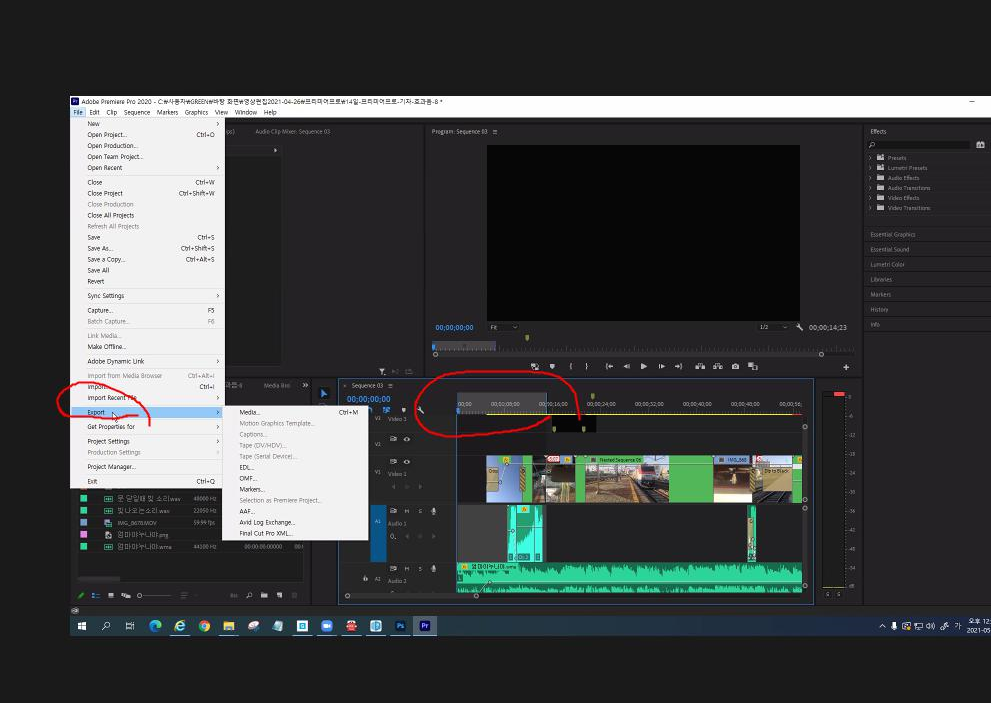This screenshot has height=703, width=991.
Task: Click the green pencil writable-project icon
Action: [x=81, y=595]
